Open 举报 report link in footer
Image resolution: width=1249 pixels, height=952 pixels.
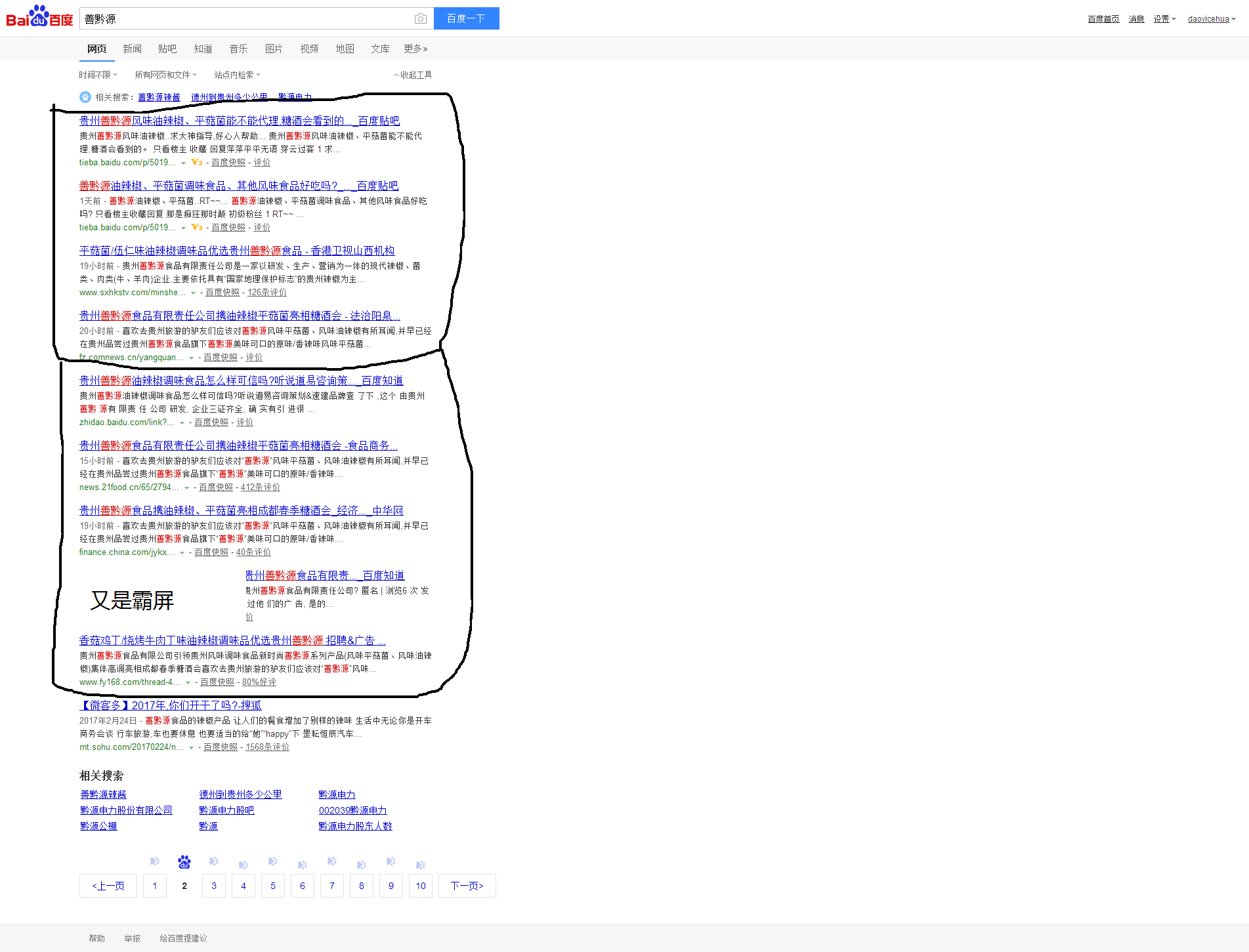[x=132, y=938]
